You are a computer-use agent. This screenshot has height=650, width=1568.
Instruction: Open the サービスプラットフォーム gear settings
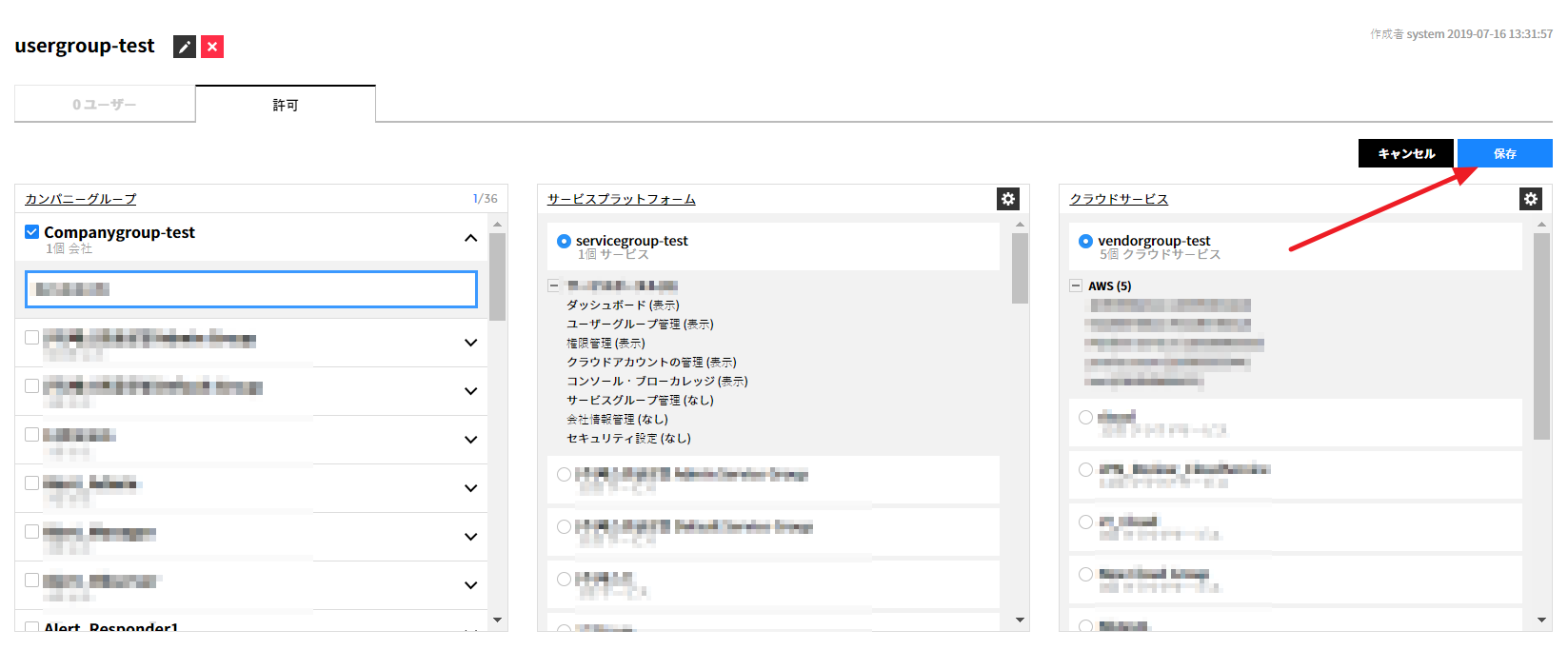1008,199
